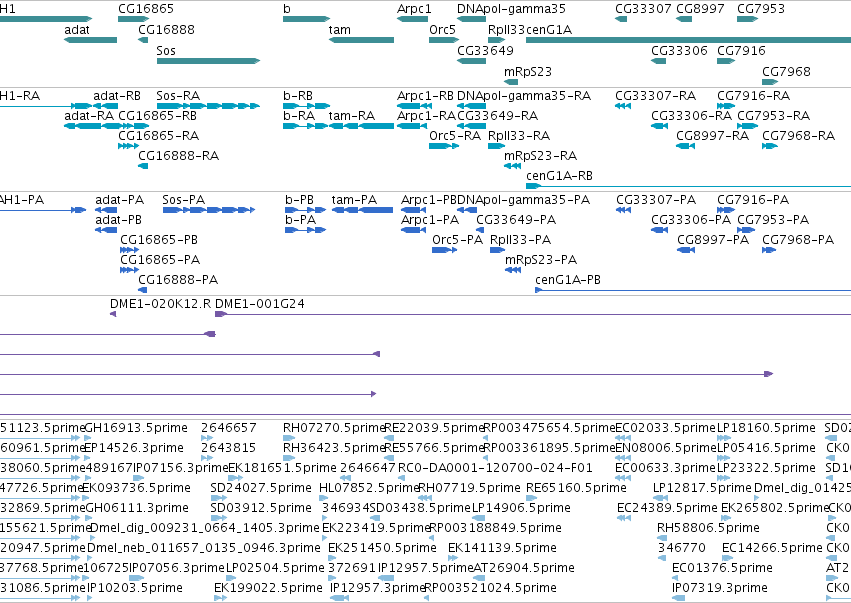Click the cenG1A-RB transcript label
Screen dimensions: 851x603
[560, 176]
